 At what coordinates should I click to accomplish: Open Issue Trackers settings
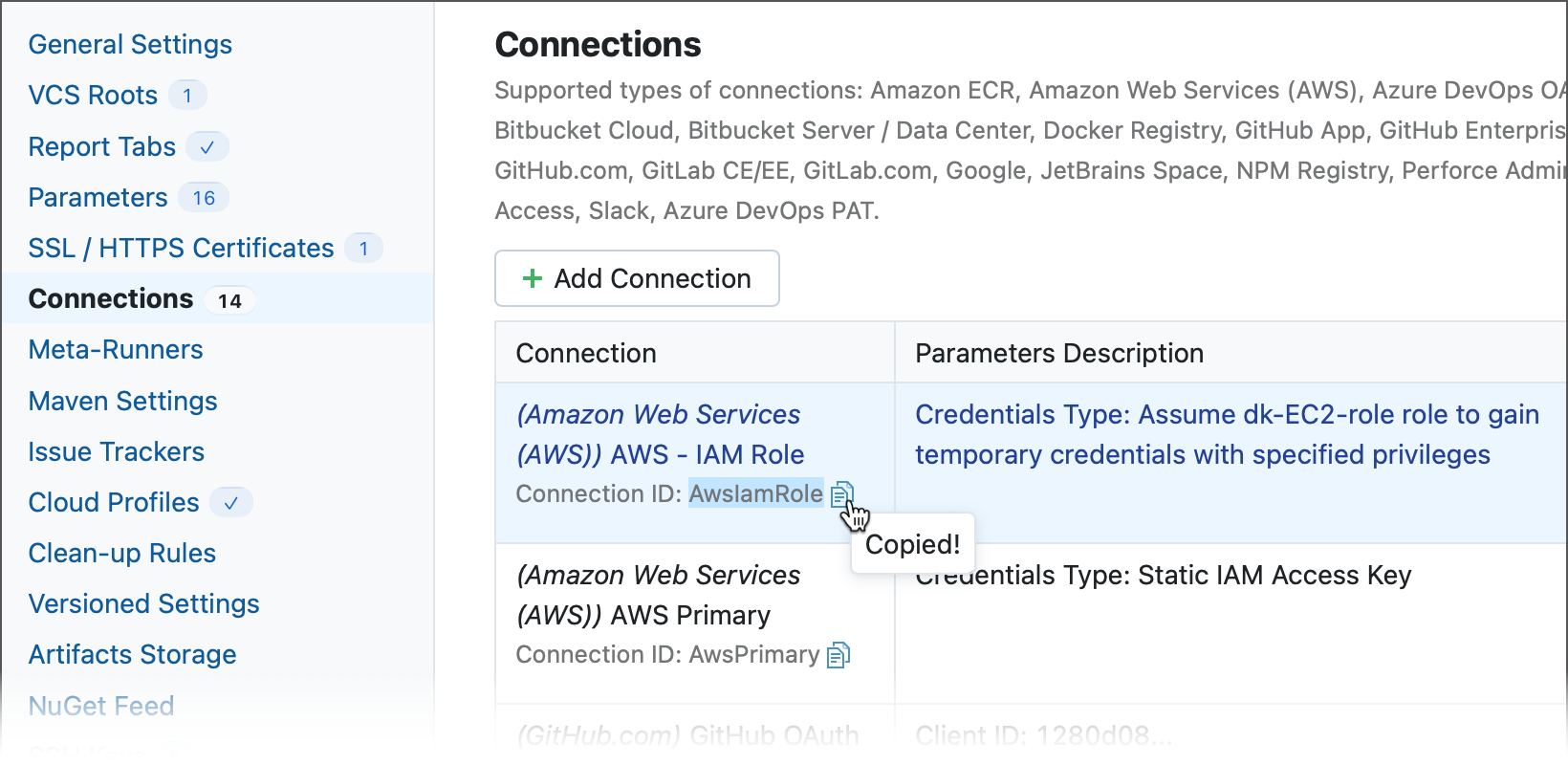pos(116,451)
